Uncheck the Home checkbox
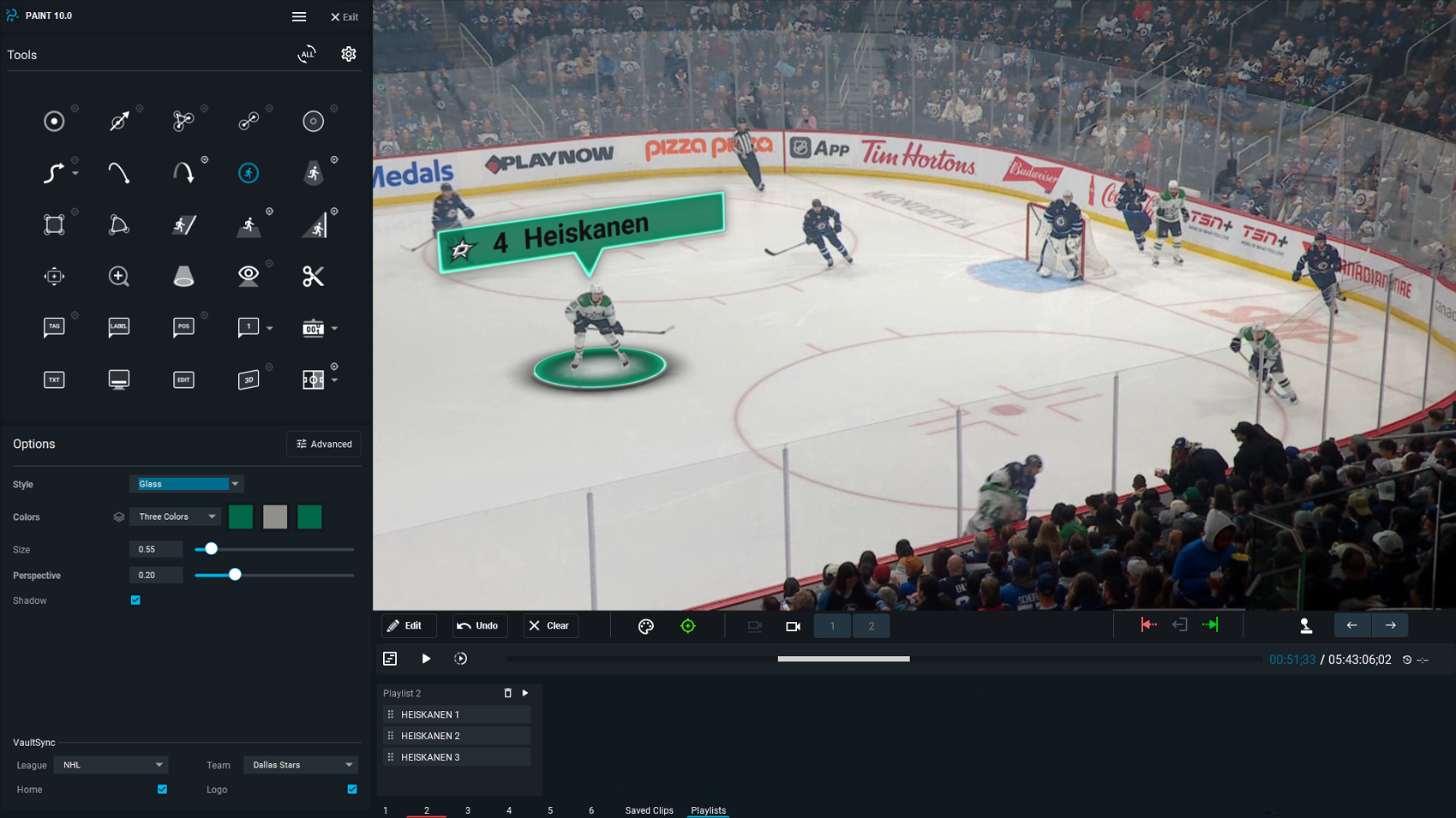This screenshot has width=1456, height=818. (162, 789)
